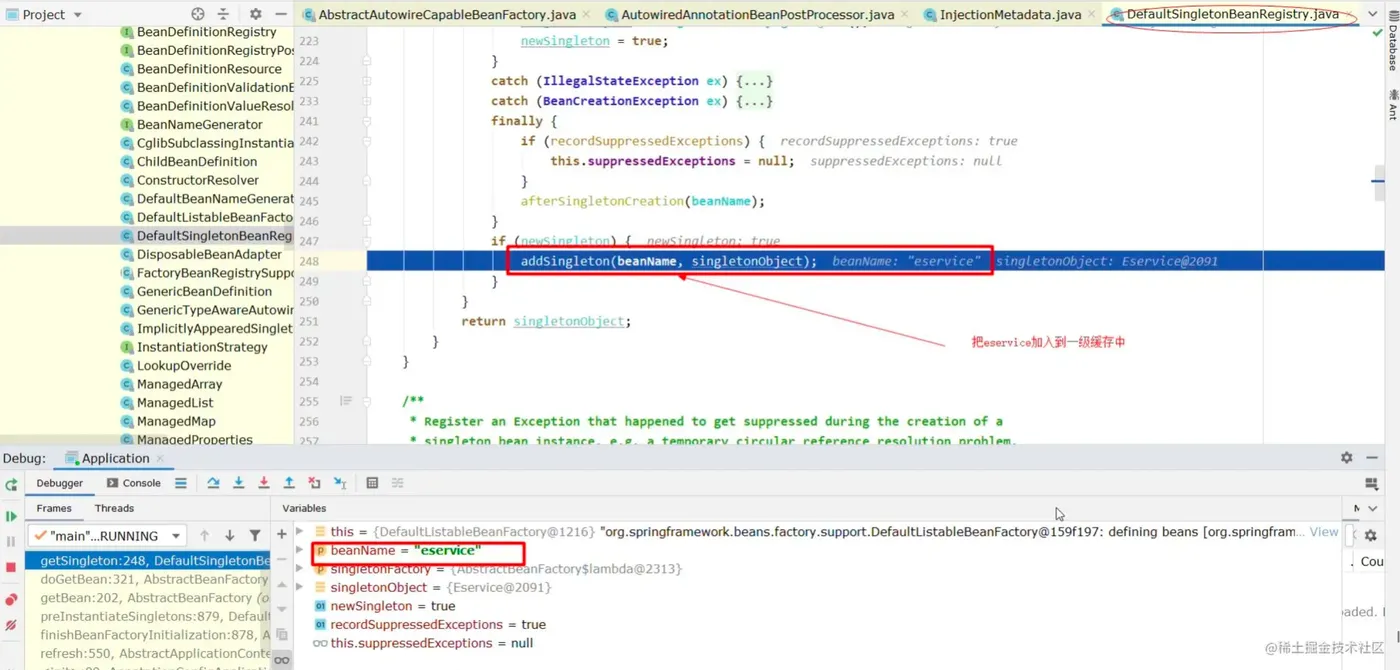The width and height of the screenshot is (1400, 670).
Task: Open the InjectionMetadata.java editor tab
Action: tap(1001, 14)
